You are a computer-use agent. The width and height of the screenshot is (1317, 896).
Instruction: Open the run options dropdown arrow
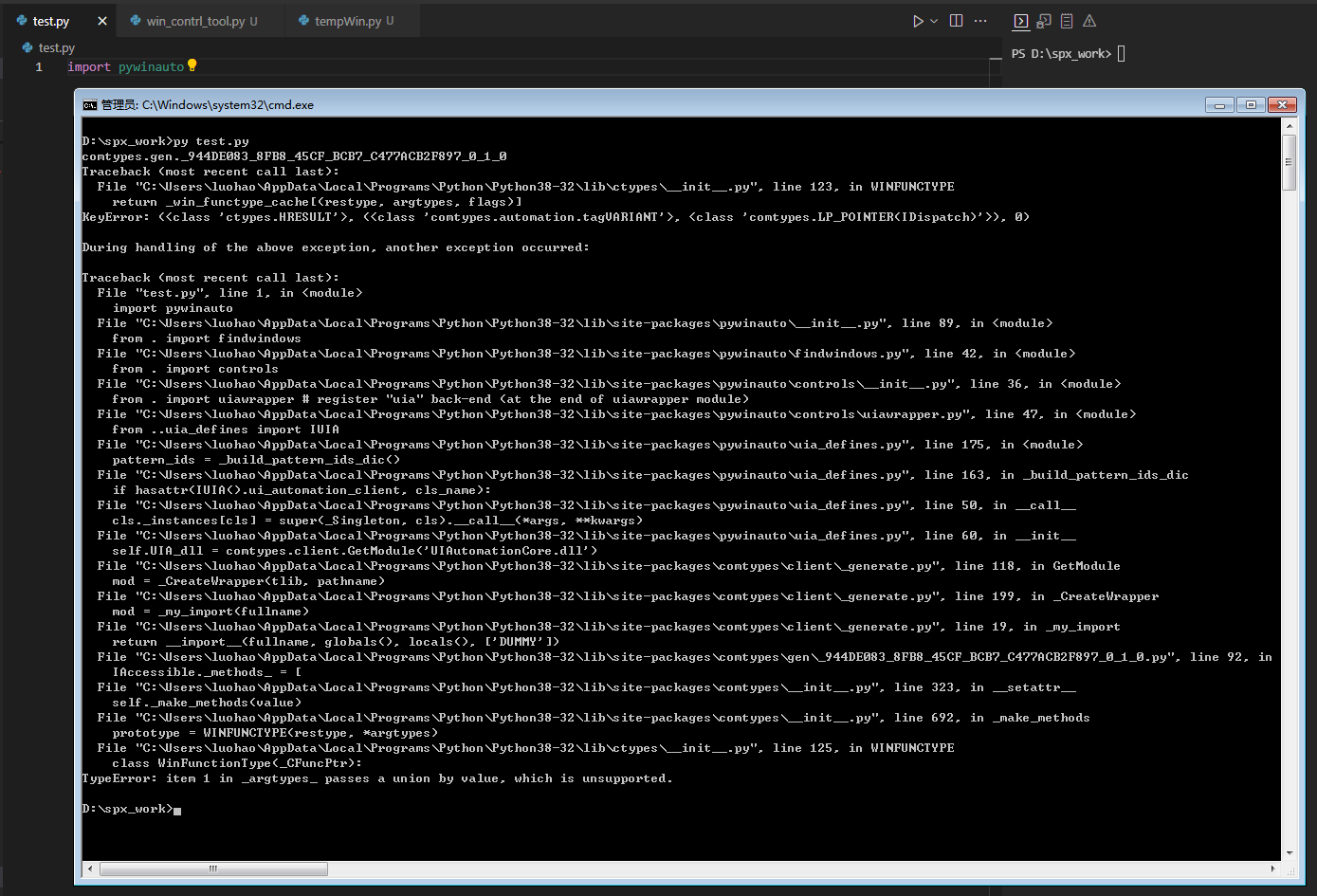coord(934,21)
